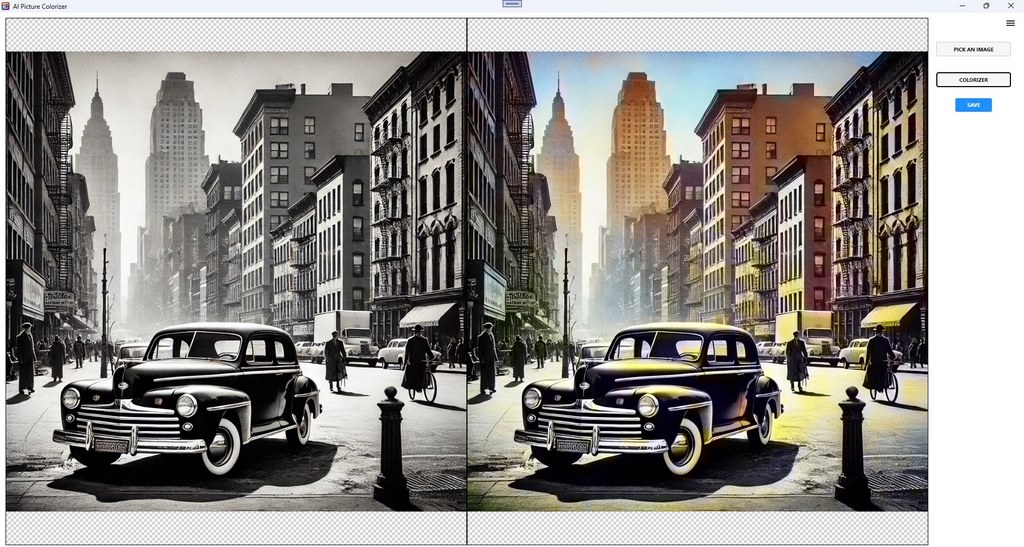
Task: Click the toolbar handle at top center
Action: pyautogui.click(x=512, y=4)
